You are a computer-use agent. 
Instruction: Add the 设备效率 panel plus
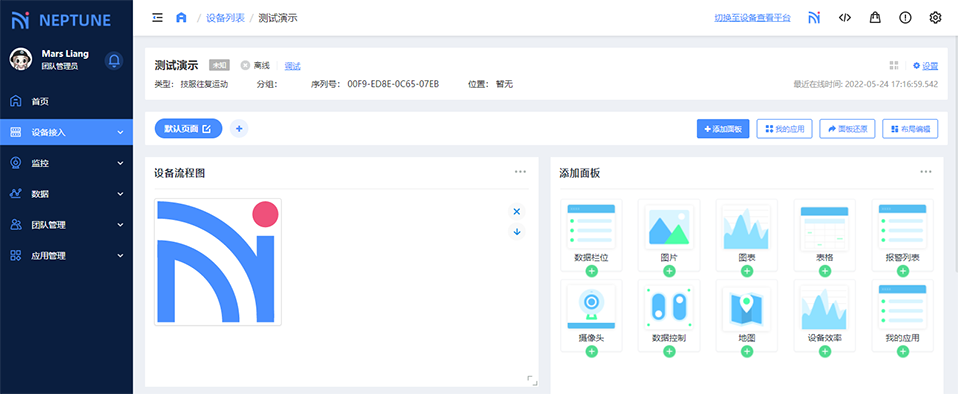[x=825, y=351]
